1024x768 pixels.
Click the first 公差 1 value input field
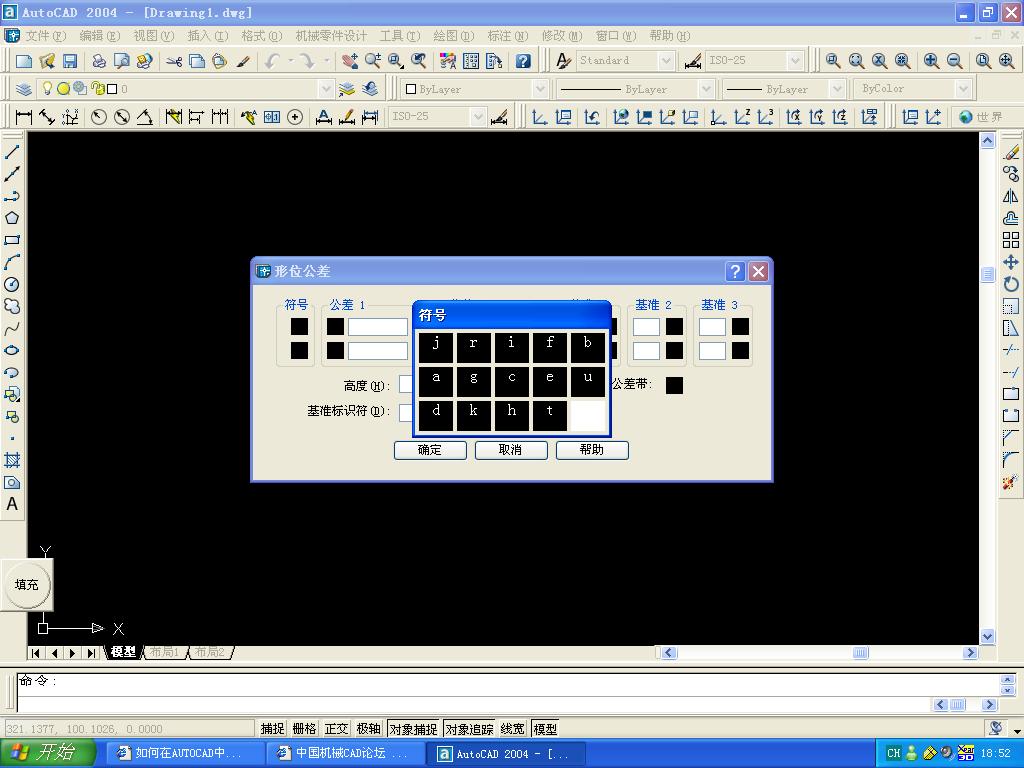coord(377,327)
